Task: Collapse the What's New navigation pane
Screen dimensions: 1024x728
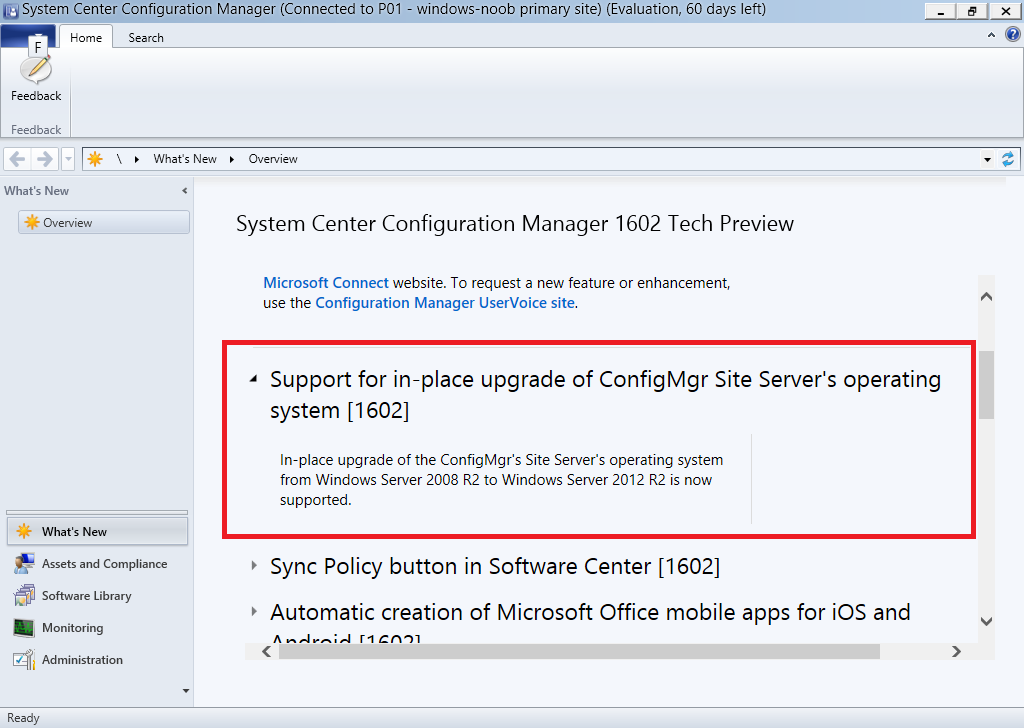Action: click(x=185, y=191)
